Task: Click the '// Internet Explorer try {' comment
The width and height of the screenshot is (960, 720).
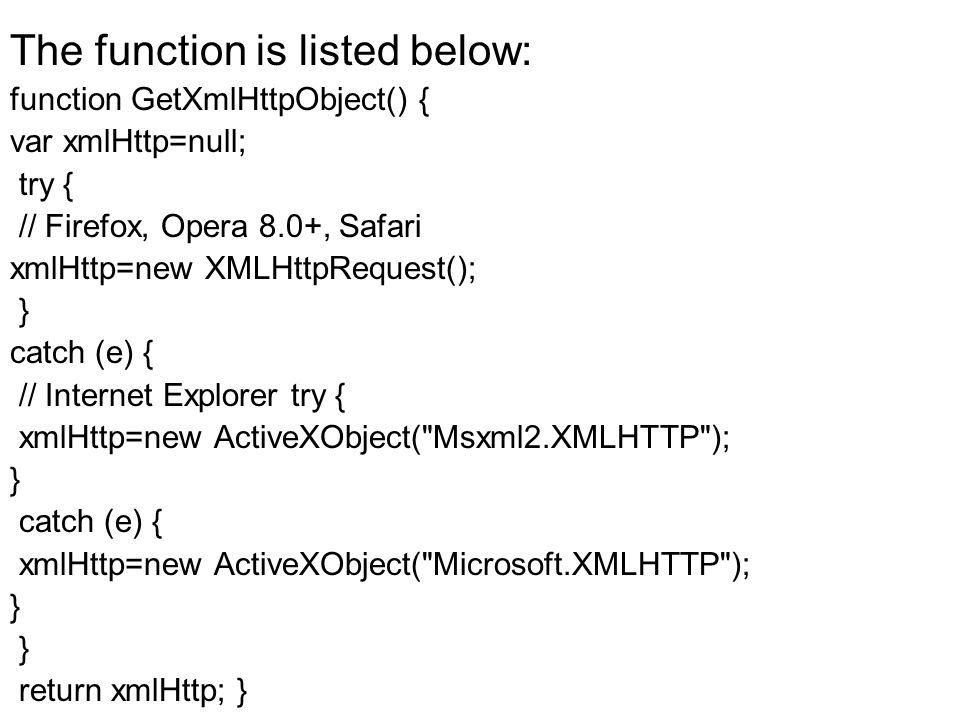Action: click(182, 396)
